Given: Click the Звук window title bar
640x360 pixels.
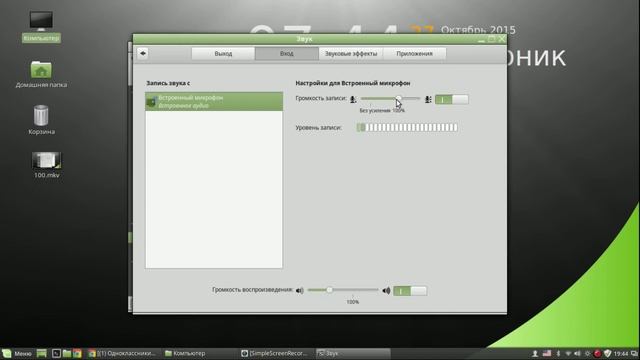Looking at the screenshot, I should [304, 39].
